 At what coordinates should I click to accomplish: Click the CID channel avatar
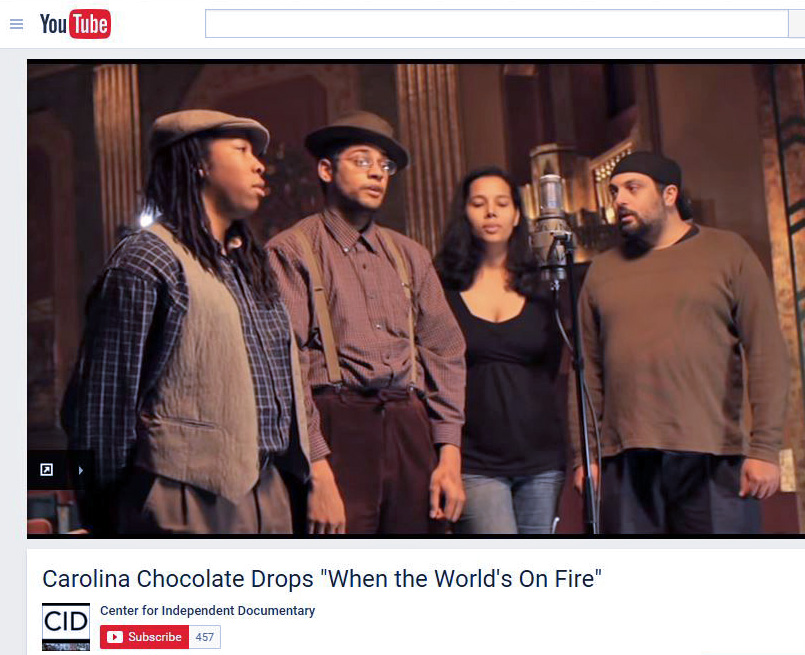click(66, 626)
